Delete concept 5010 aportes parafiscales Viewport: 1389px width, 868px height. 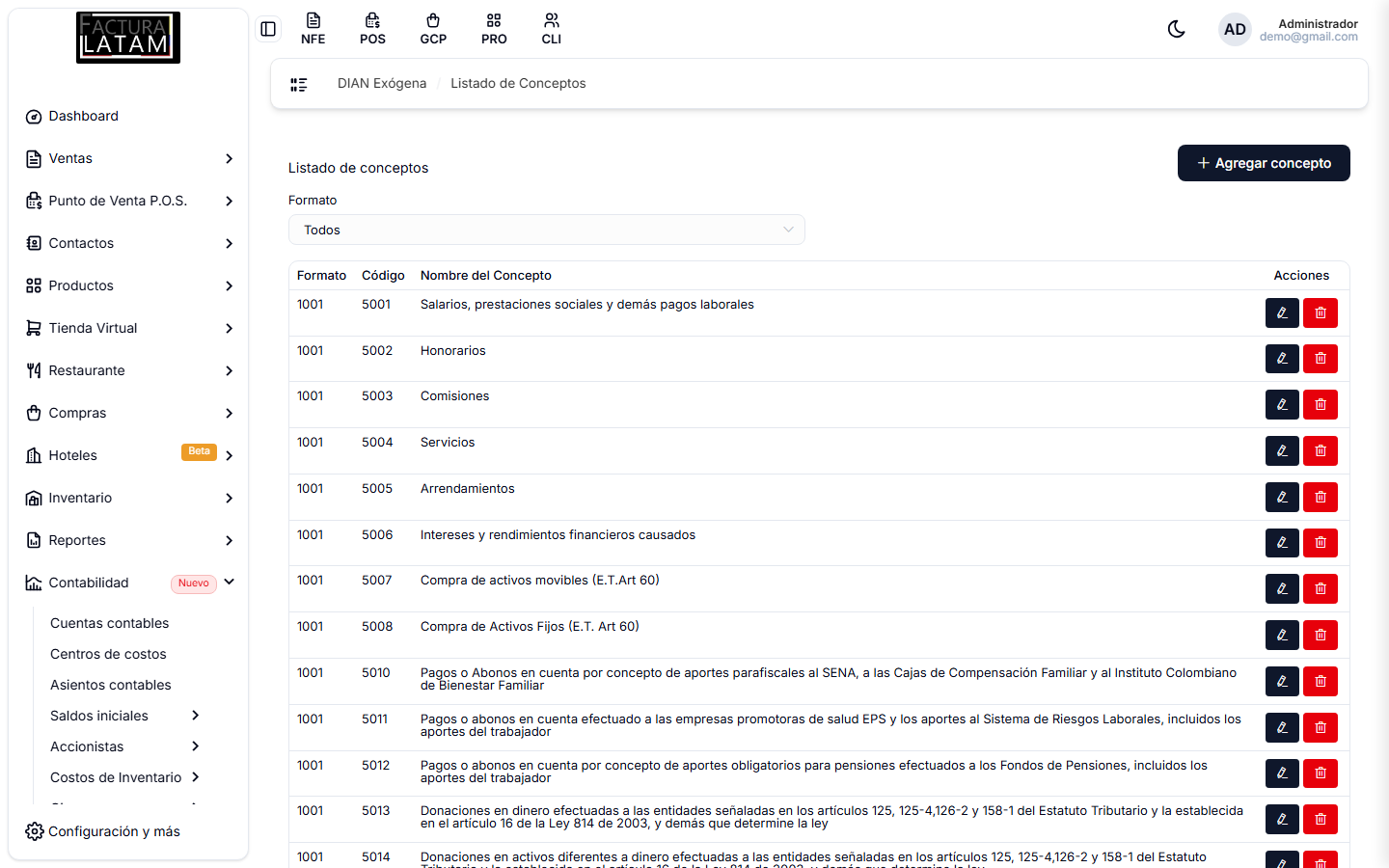coord(1321,681)
